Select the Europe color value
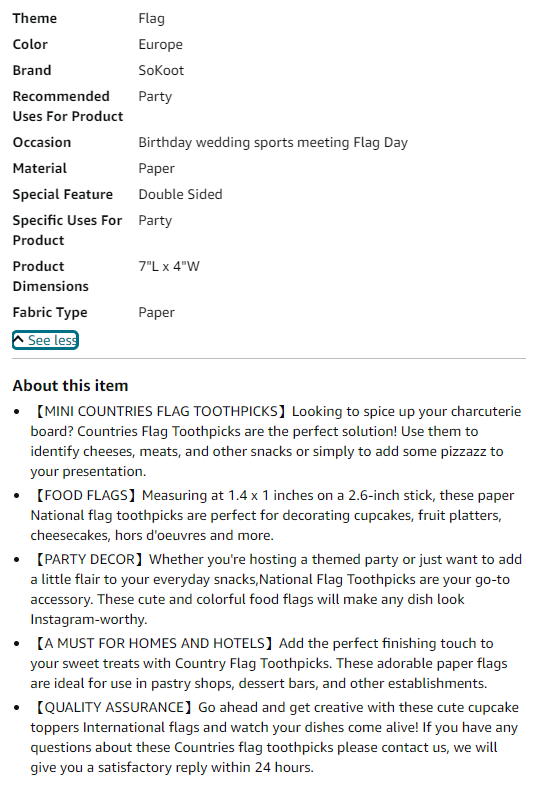Viewport: 546px width, 787px height. coord(161,45)
